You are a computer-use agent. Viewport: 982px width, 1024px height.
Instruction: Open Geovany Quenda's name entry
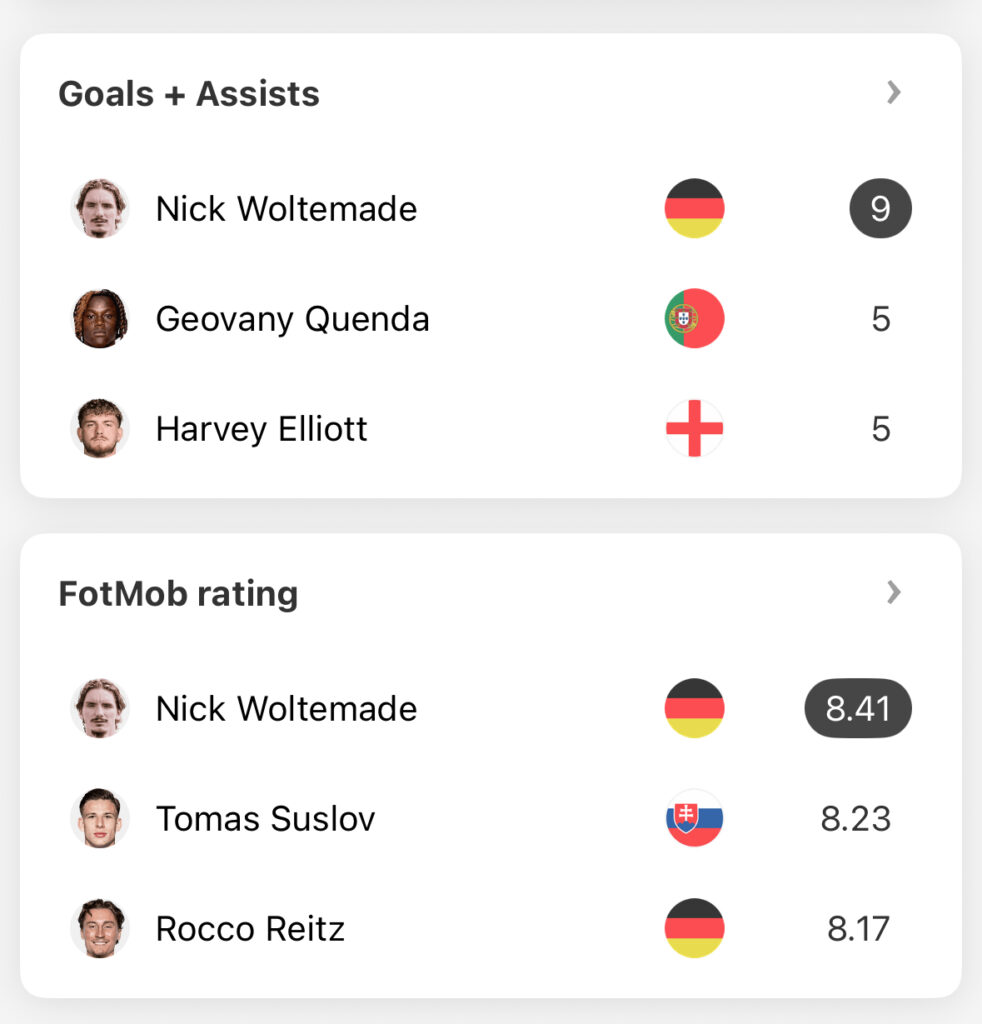(x=293, y=319)
